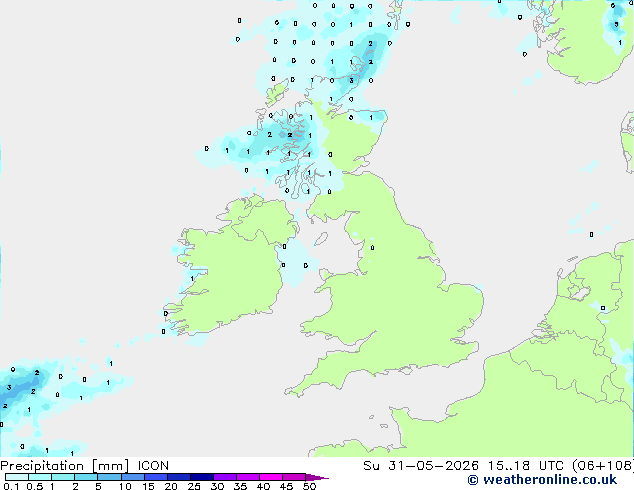
Task: Open the weatheronline.co.uk link
Action: (x=542, y=480)
